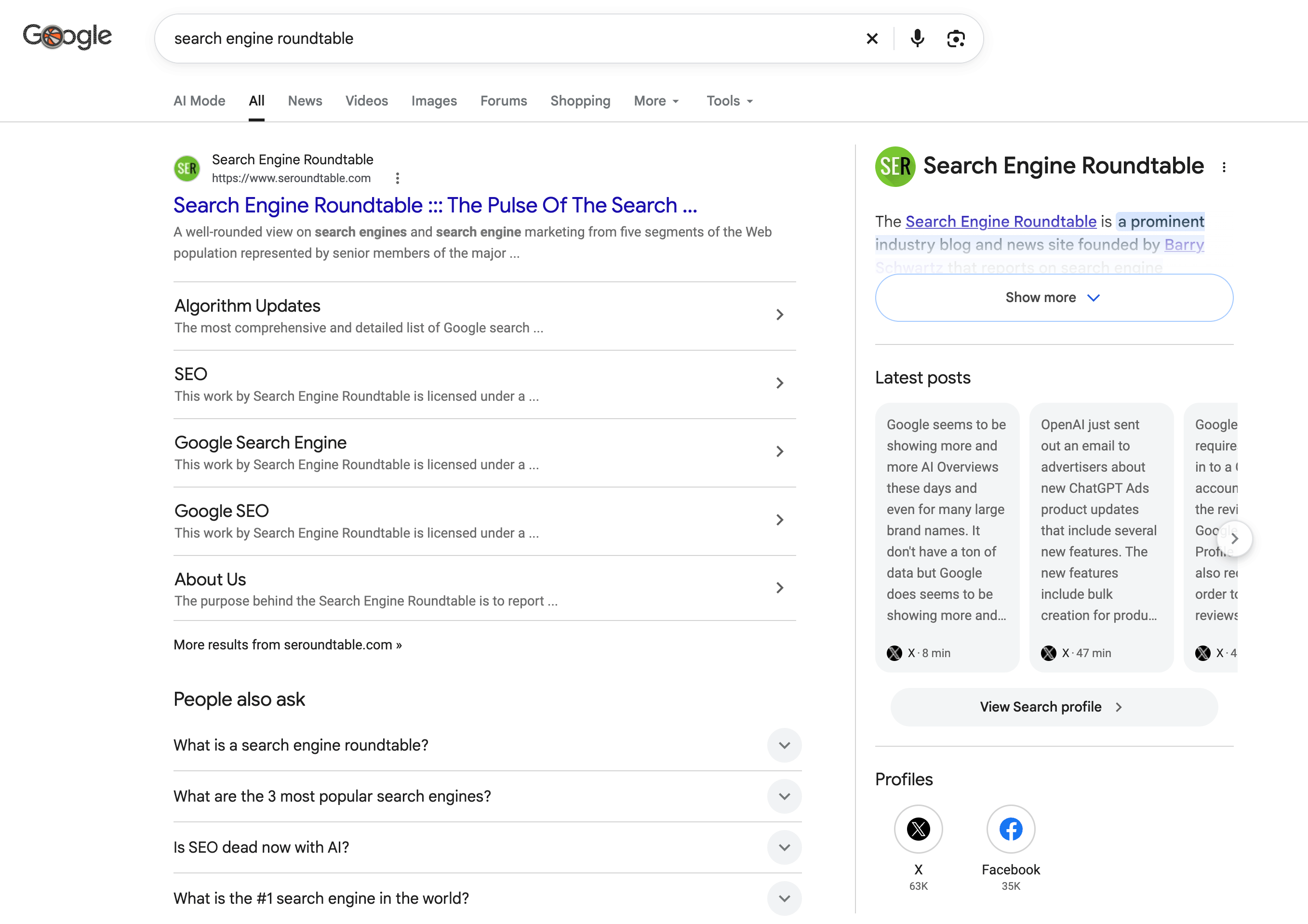The height and width of the screenshot is (924, 1308).
Task: Click X icon on the '47 min' post
Action: pyautogui.click(x=1049, y=653)
